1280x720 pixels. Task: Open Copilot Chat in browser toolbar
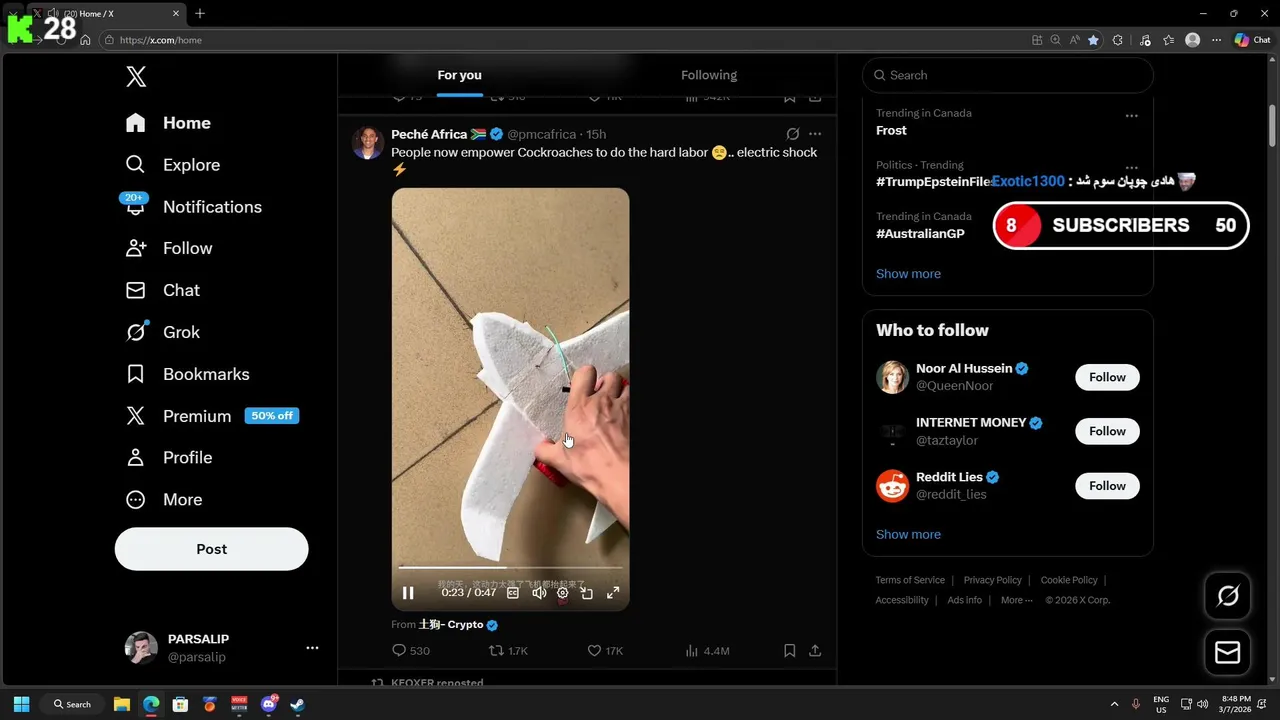1252,40
